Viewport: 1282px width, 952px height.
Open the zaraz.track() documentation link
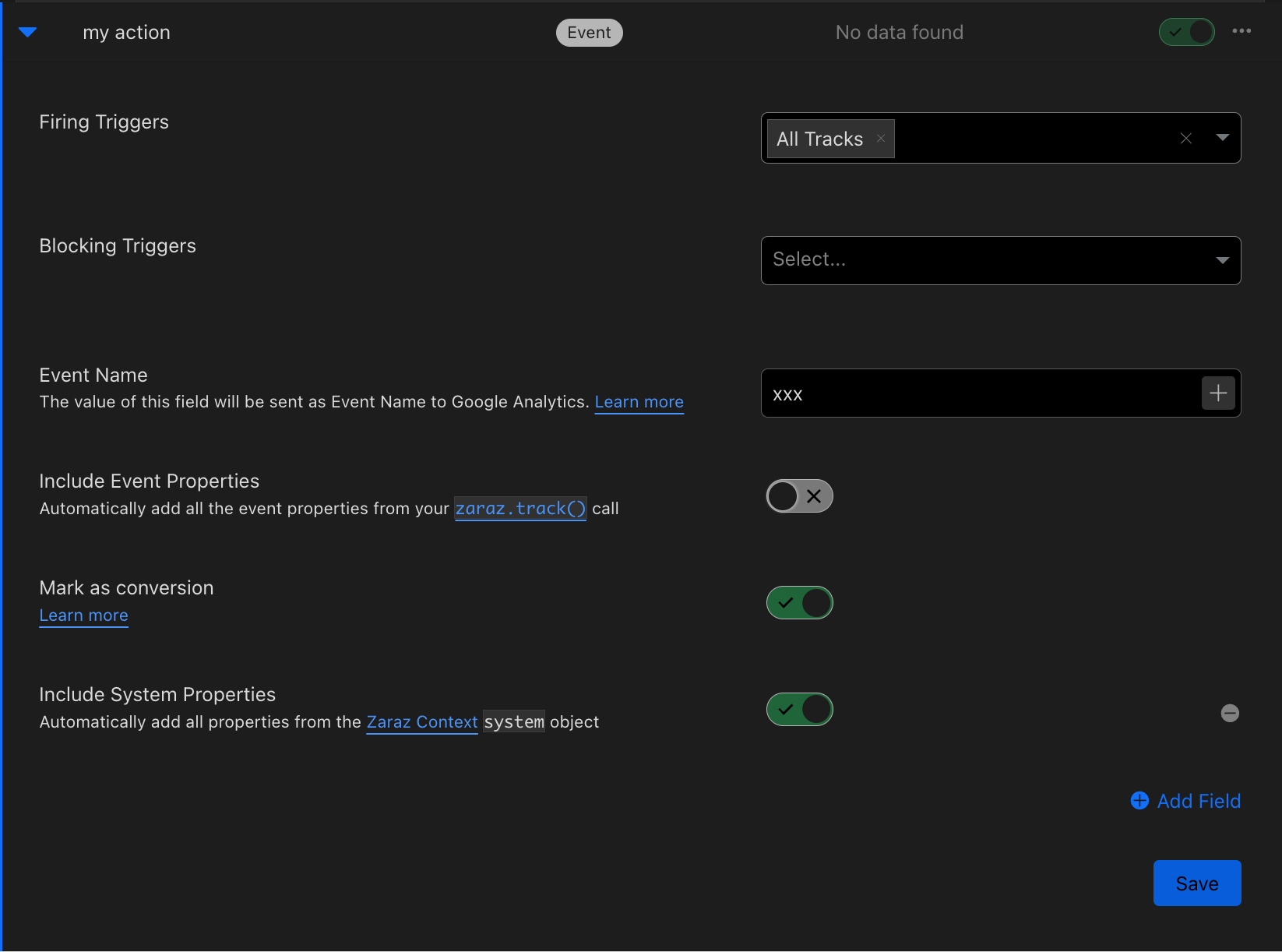519,509
